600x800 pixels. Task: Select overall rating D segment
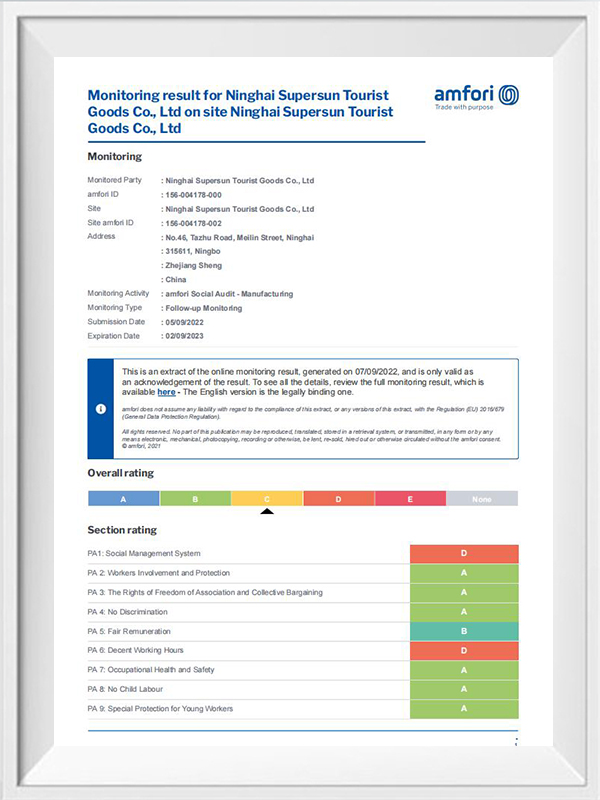tap(339, 498)
